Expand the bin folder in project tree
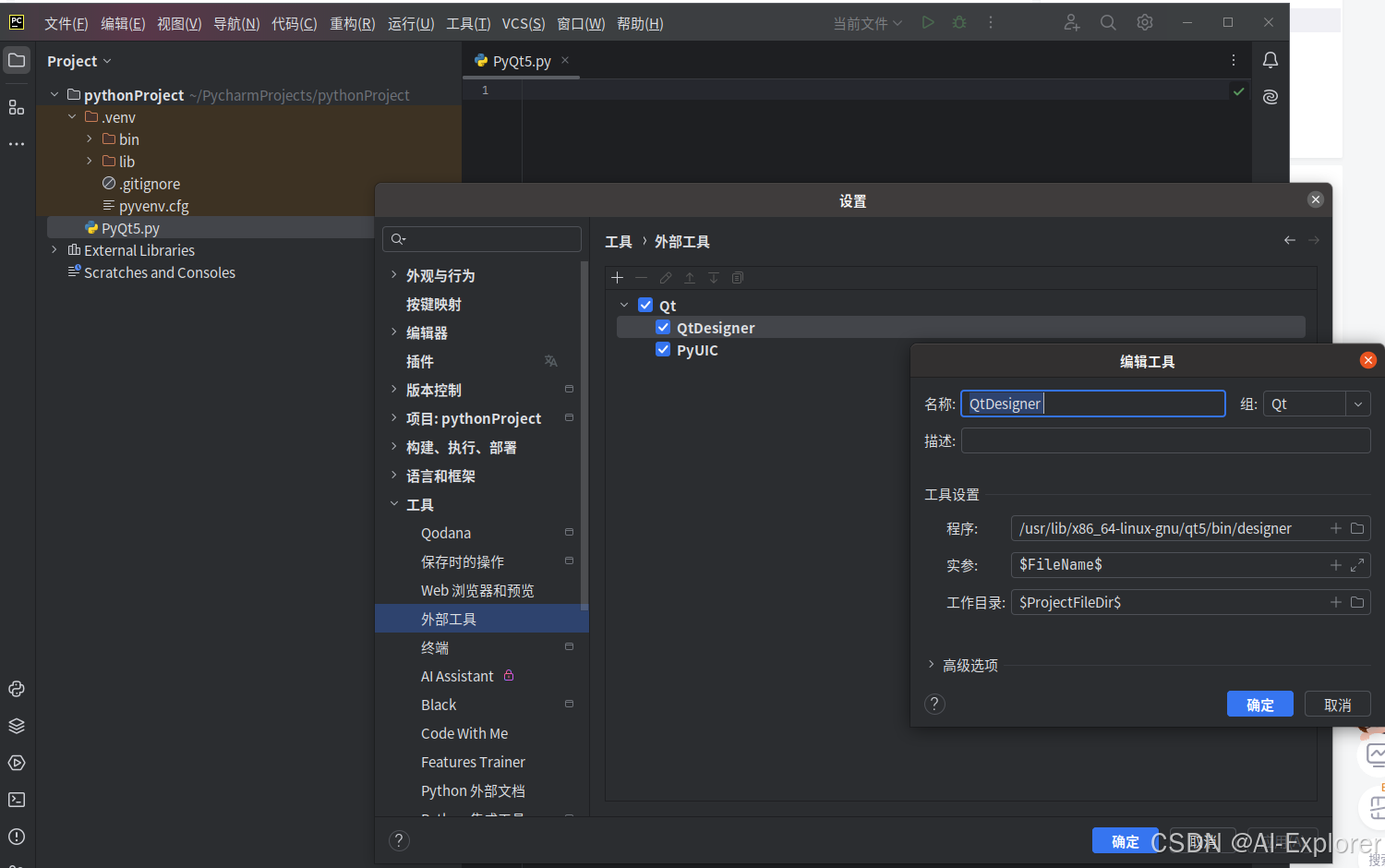The image size is (1385, 868). coord(90,139)
